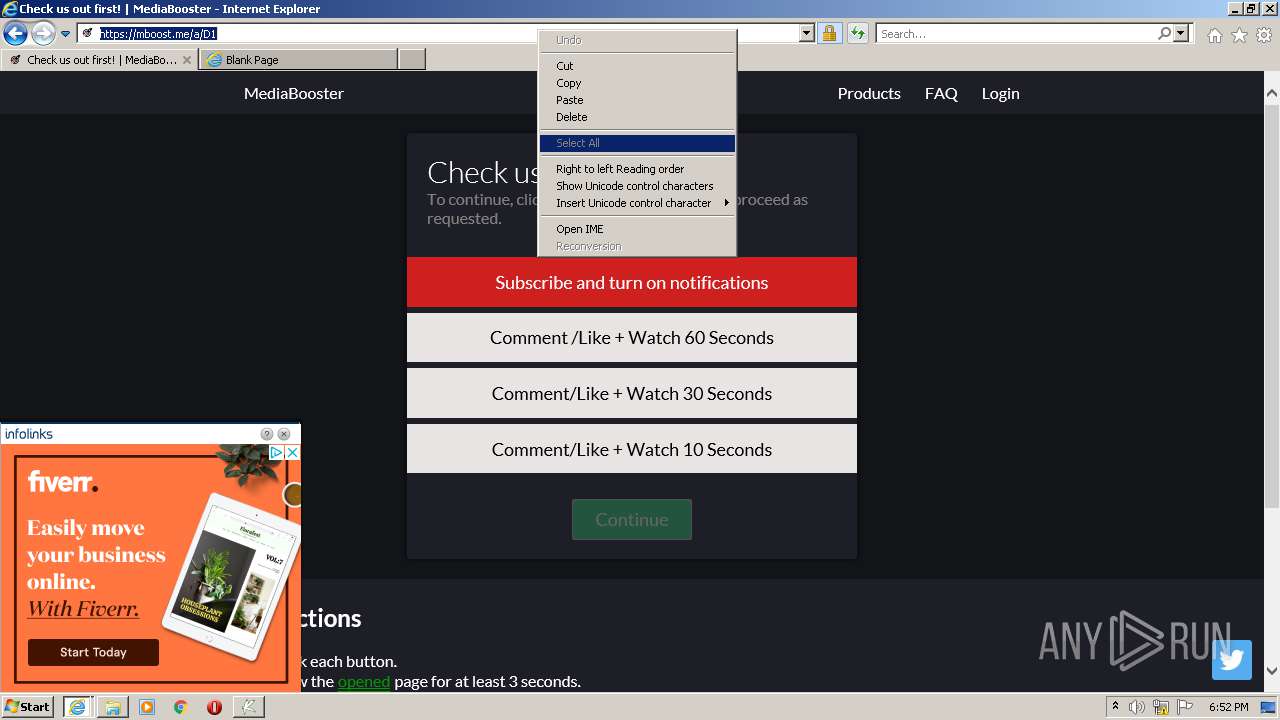Click the browser Back arrow button
Viewport: 1280px width, 720px height.
coord(15,34)
